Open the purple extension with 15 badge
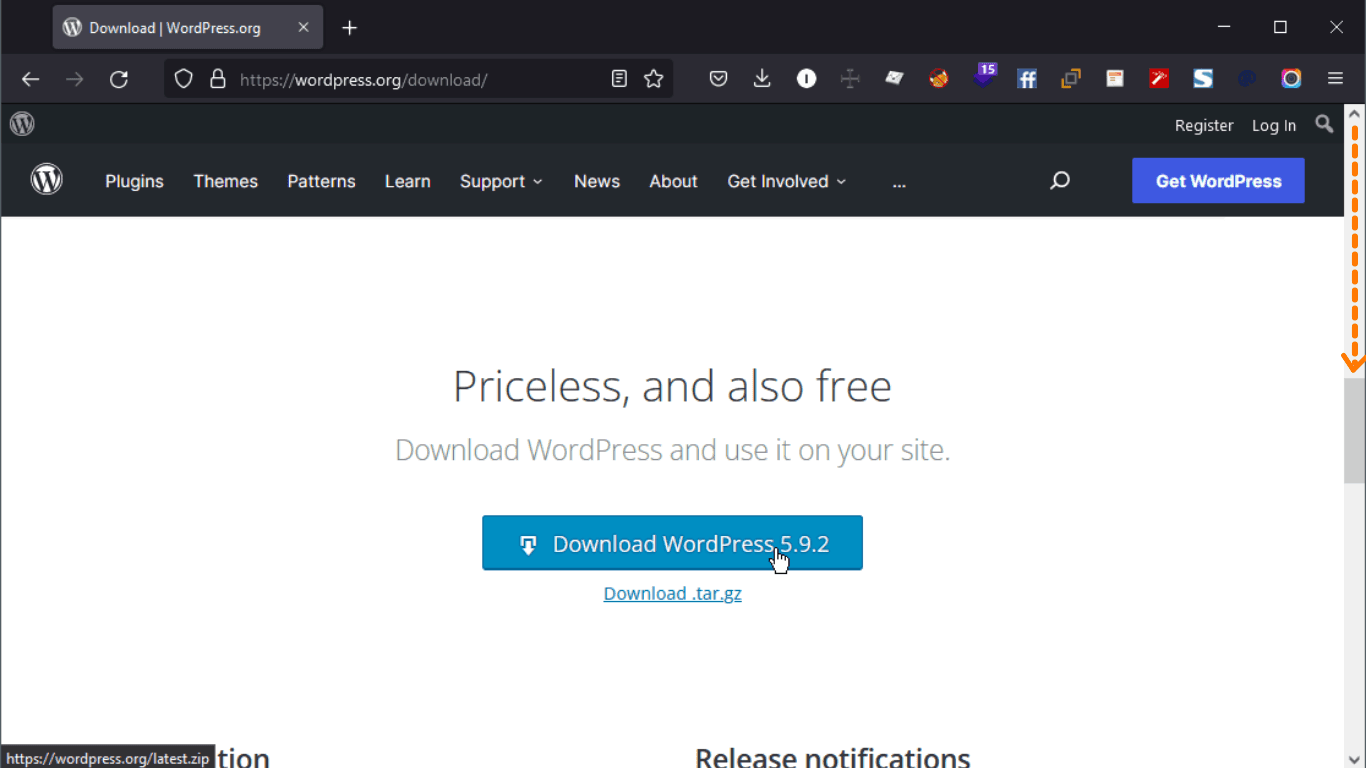Image resolution: width=1366 pixels, height=768 pixels. (x=984, y=76)
